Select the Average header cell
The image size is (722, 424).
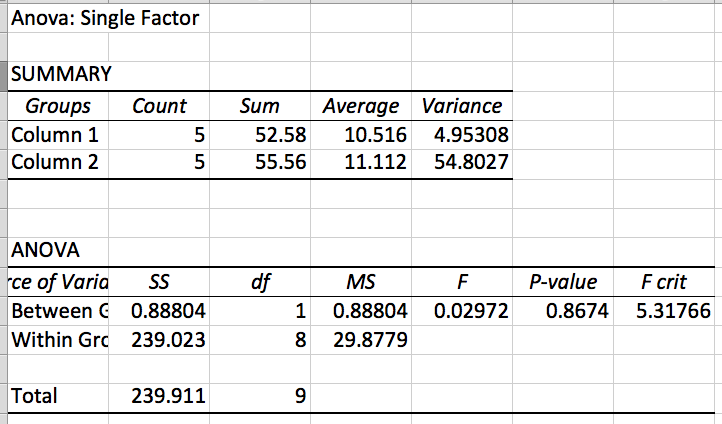tap(360, 106)
